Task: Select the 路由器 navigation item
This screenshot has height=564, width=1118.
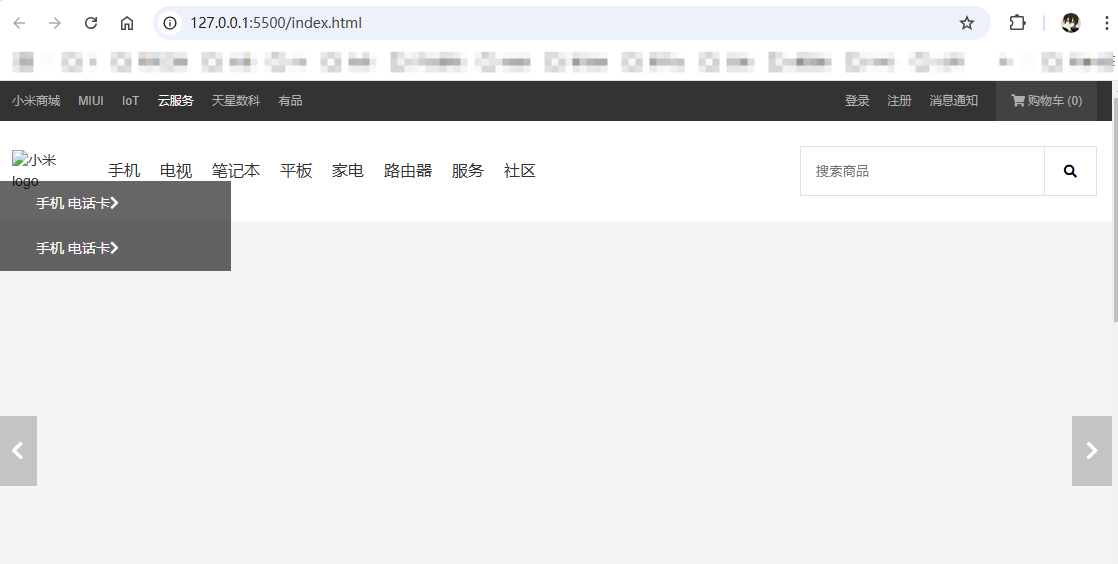Action: pyautogui.click(x=408, y=170)
